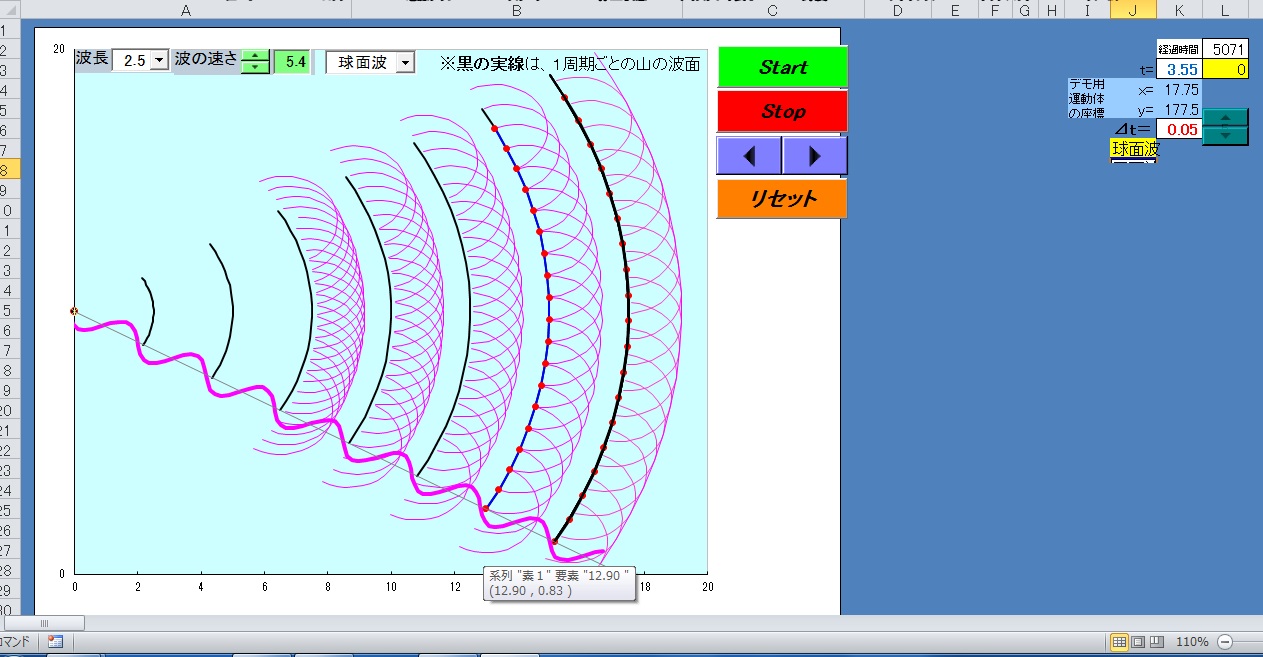1263x657 pixels.
Task: Select the t= cell showing 3.55
Action: [x=1179, y=69]
